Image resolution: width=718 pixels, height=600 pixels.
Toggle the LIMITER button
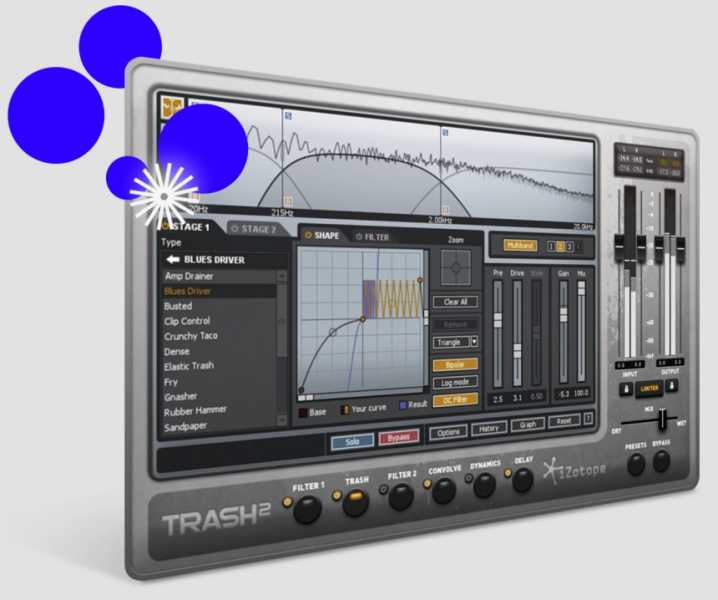649,388
